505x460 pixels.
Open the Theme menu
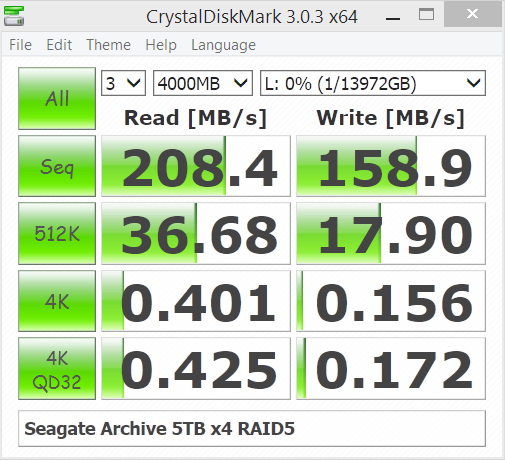tap(108, 45)
